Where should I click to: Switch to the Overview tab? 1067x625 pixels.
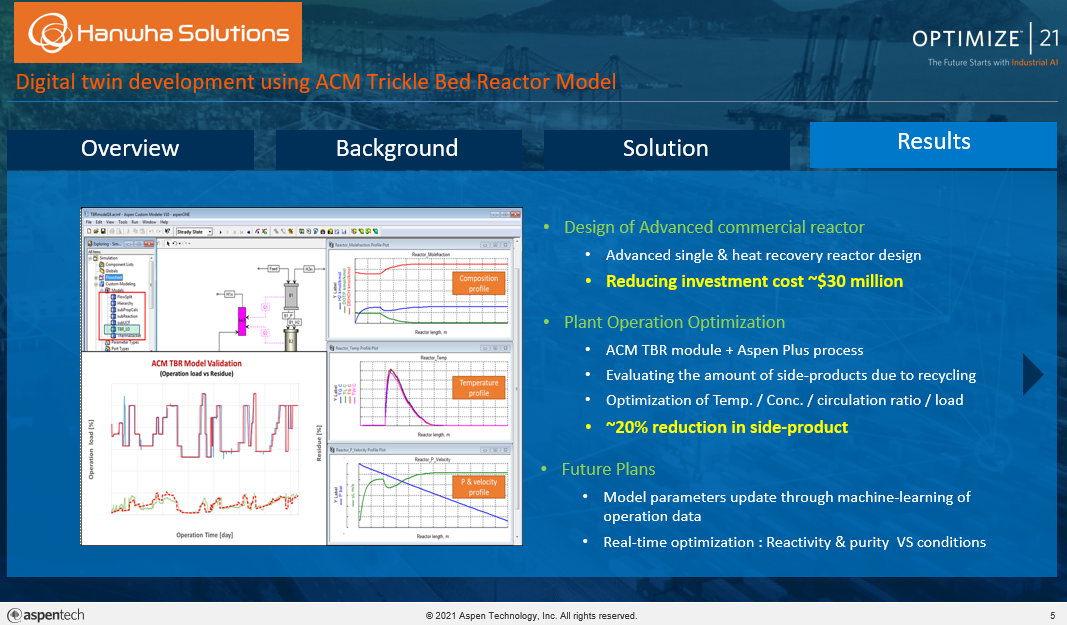tap(130, 149)
